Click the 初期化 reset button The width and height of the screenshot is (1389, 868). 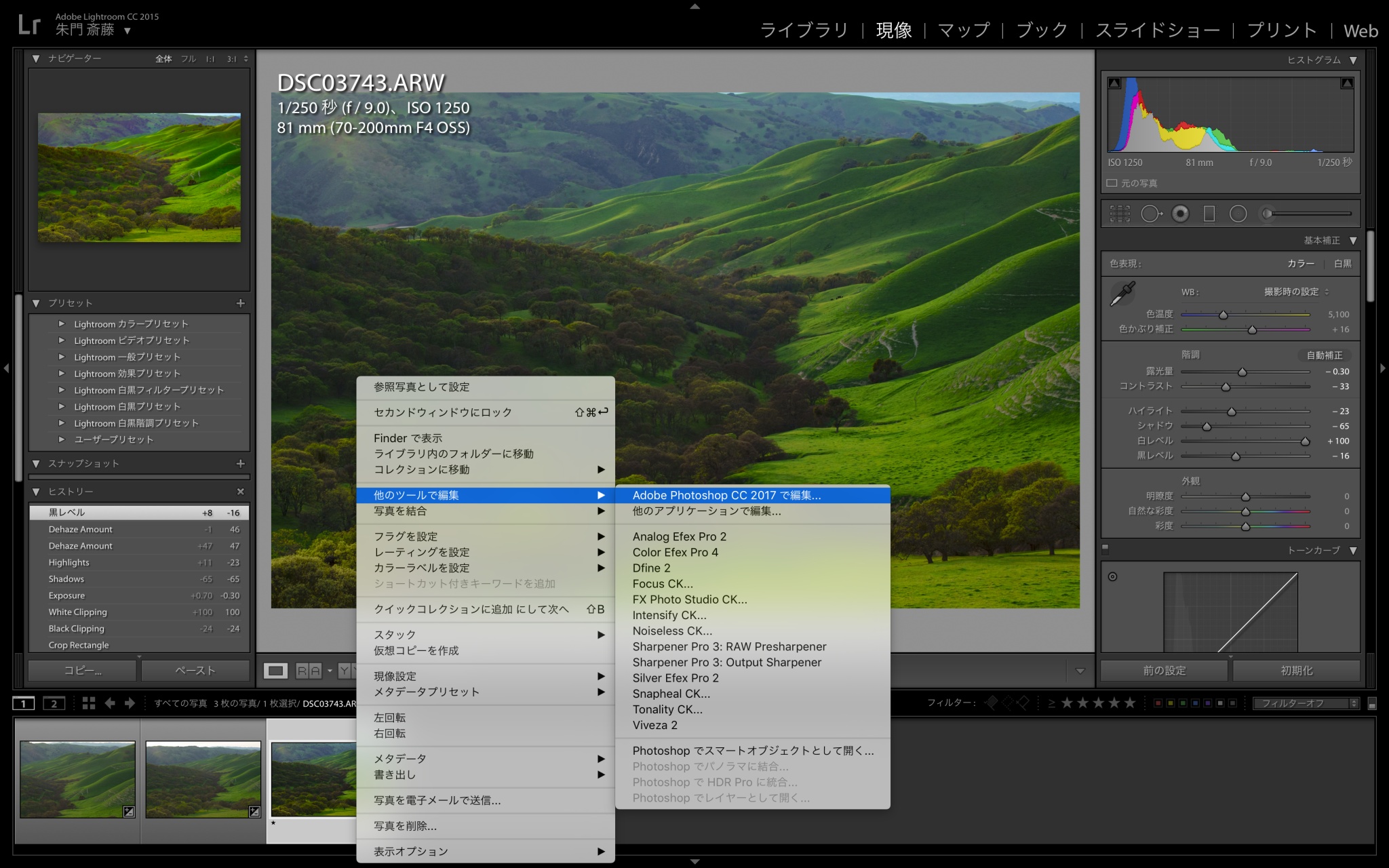[1296, 671]
